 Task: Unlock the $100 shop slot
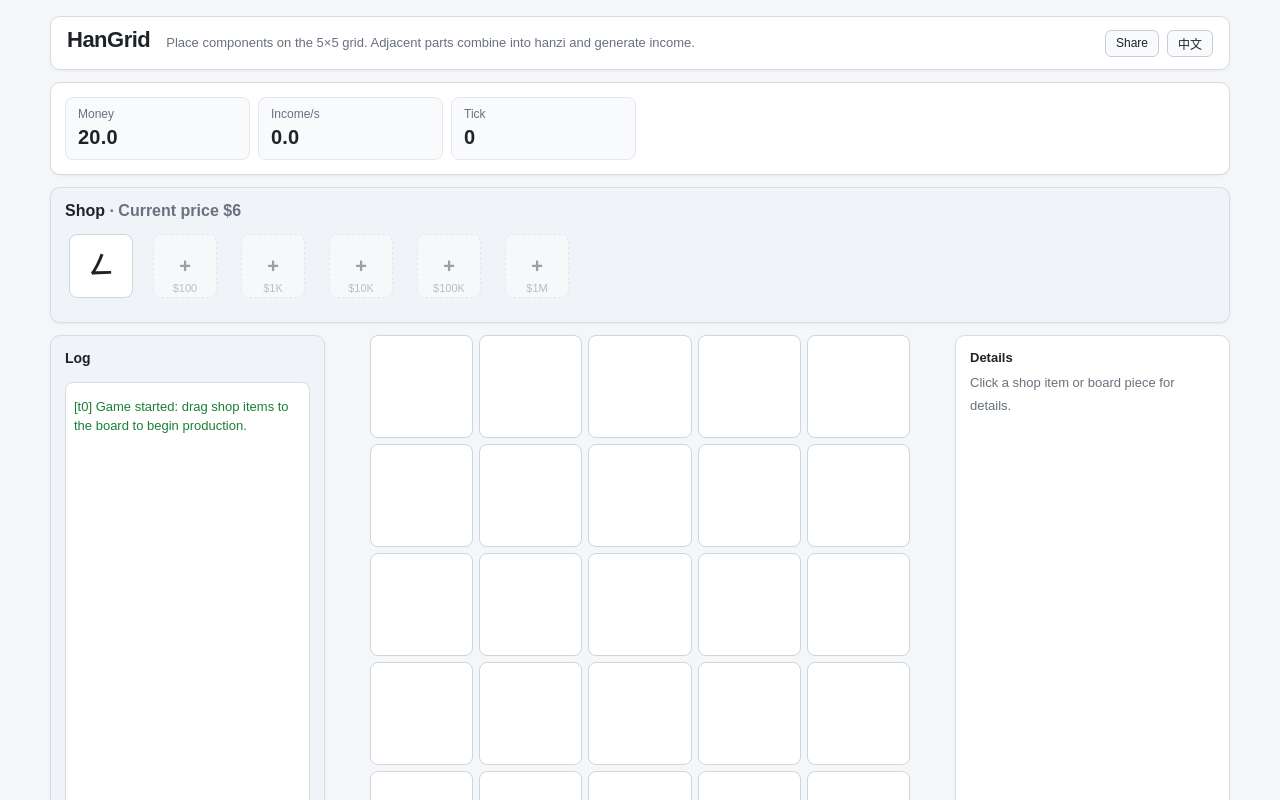[x=185, y=266]
